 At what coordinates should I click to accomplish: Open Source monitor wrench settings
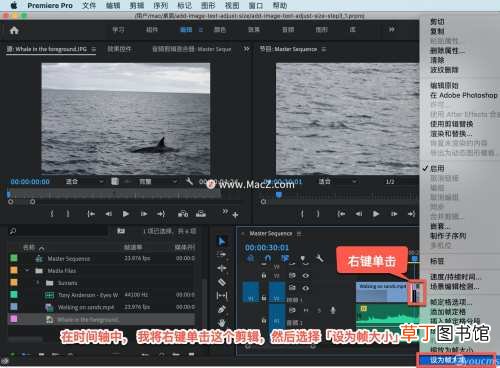point(189,181)
